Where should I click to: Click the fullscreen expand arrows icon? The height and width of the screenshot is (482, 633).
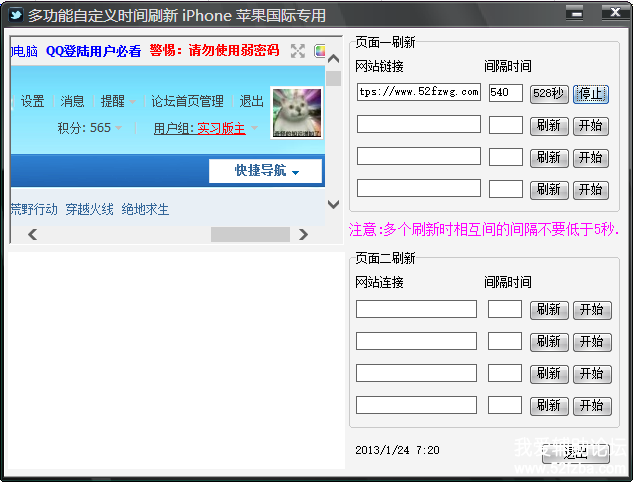point(298,51)
